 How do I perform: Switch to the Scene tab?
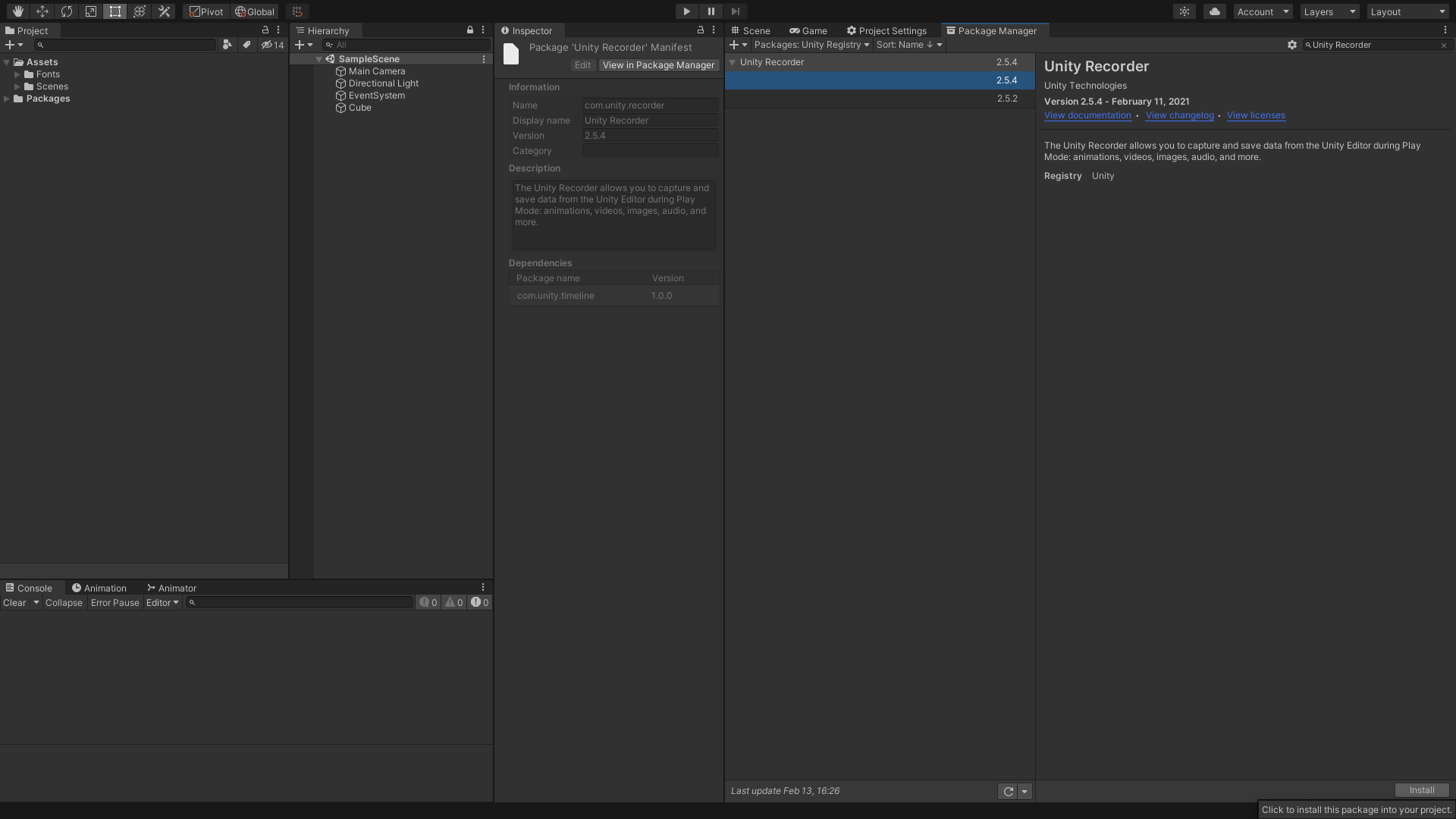[x=751, y=31]
